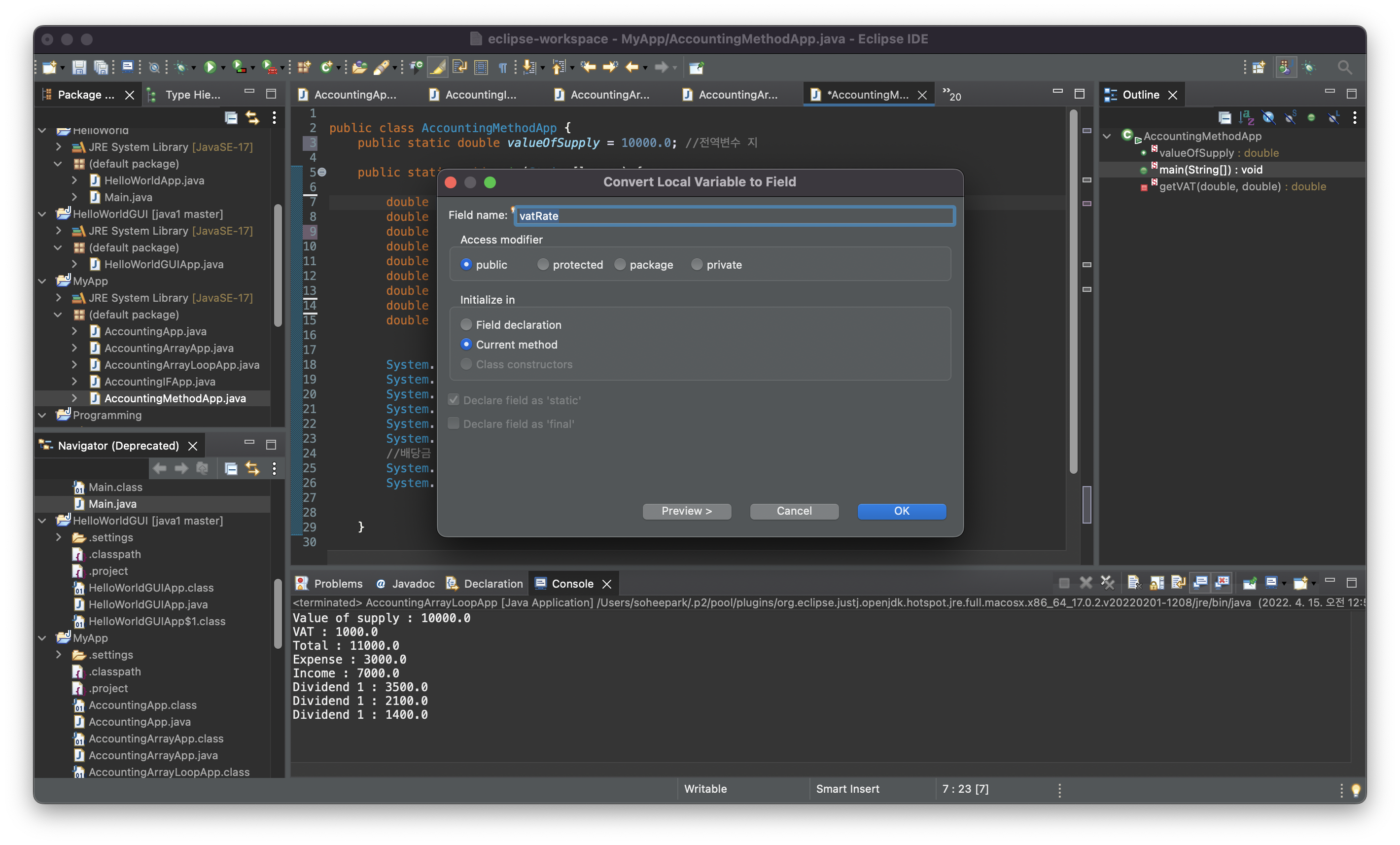Select the private access modifier

696,265
